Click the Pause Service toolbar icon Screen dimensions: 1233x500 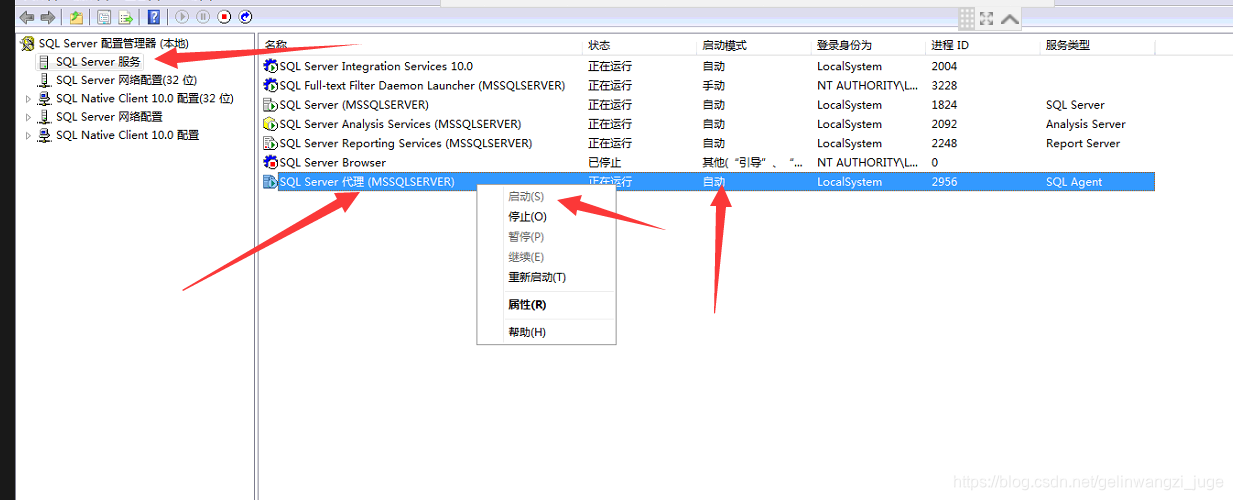[x=203, y=17]
